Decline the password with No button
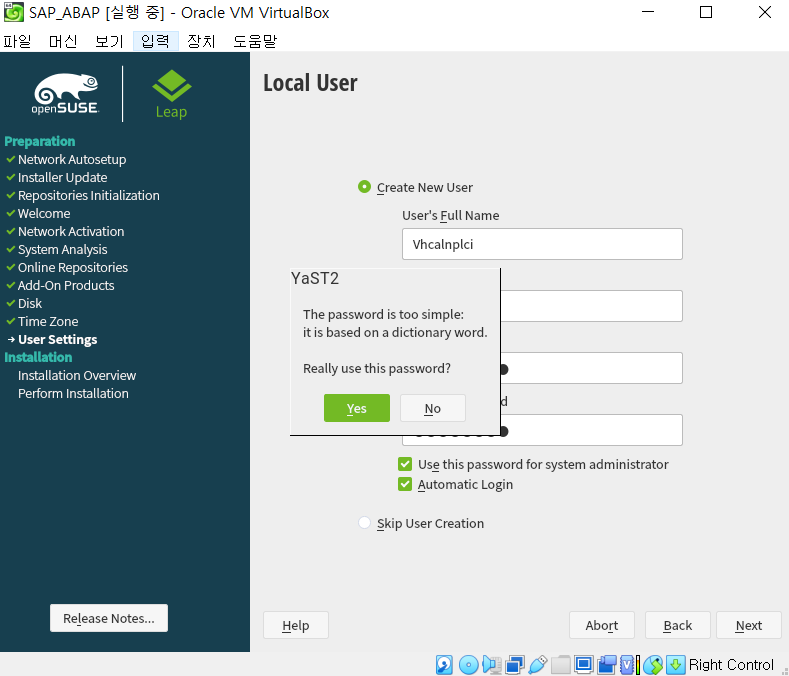The height and width of the screenshot is (676, 789). (x=433, y=408)
